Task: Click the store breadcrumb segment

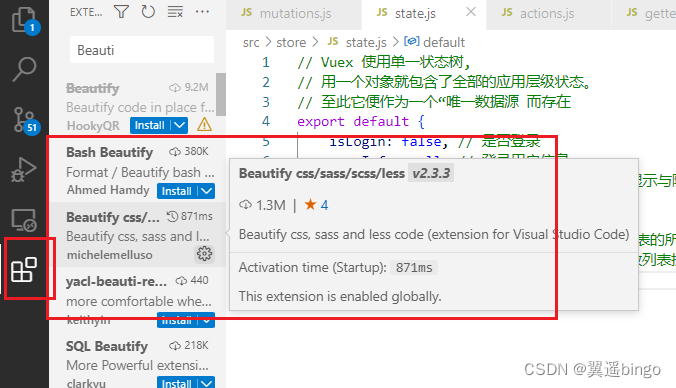Action: click(291, 43)
